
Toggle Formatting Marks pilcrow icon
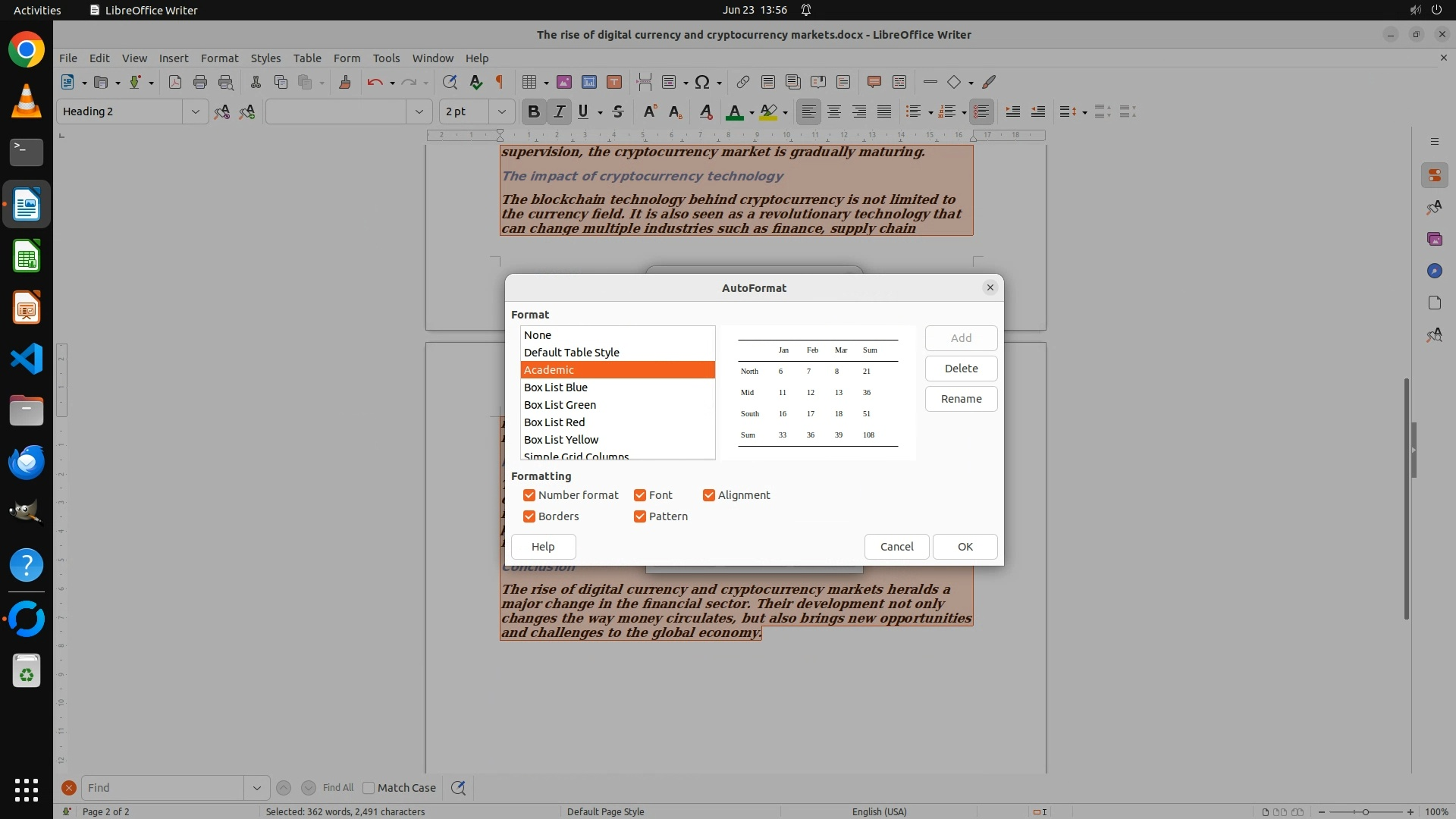pyautogui.click(x=500, y=82)
